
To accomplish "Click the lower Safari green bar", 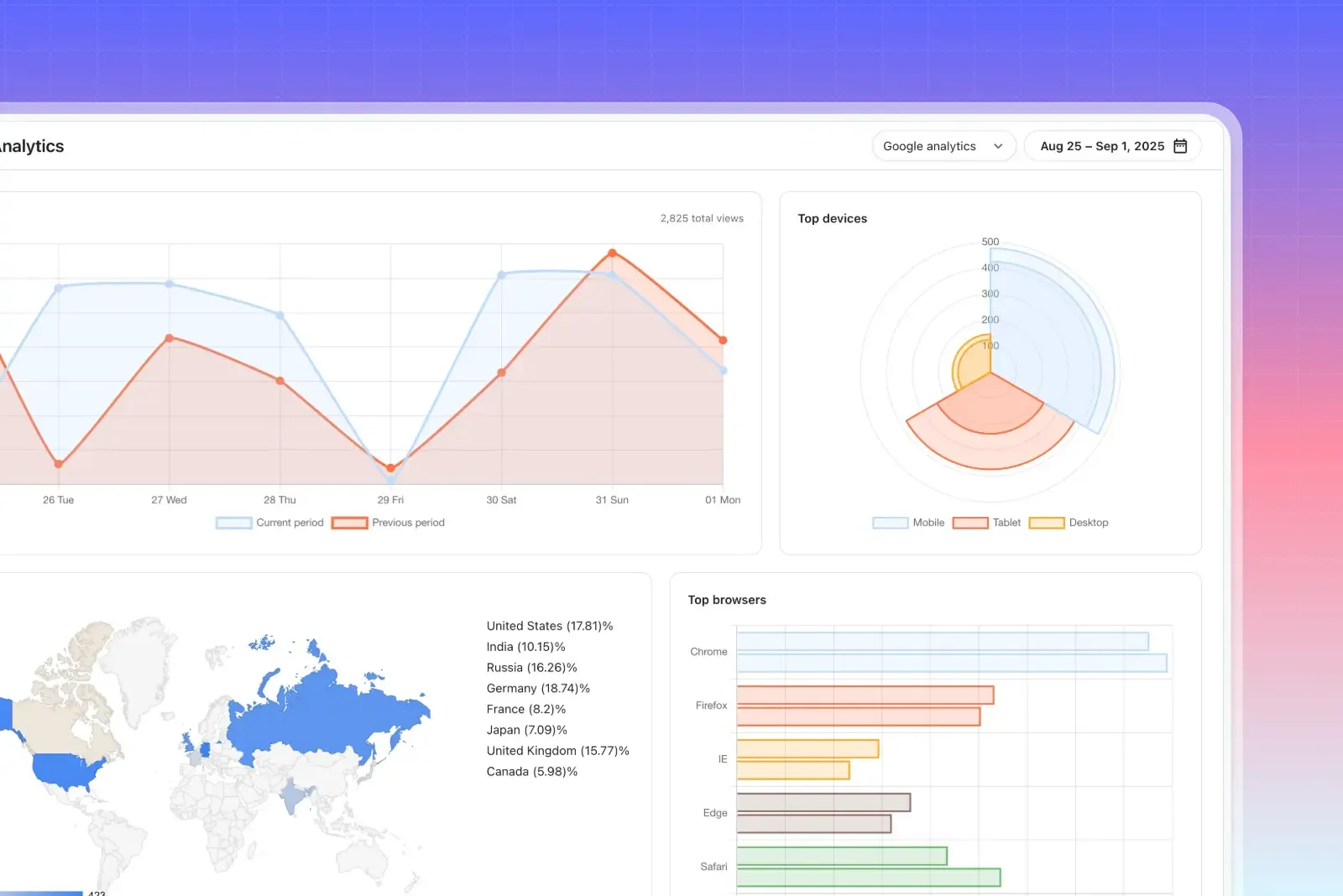I will coord(868,878).
